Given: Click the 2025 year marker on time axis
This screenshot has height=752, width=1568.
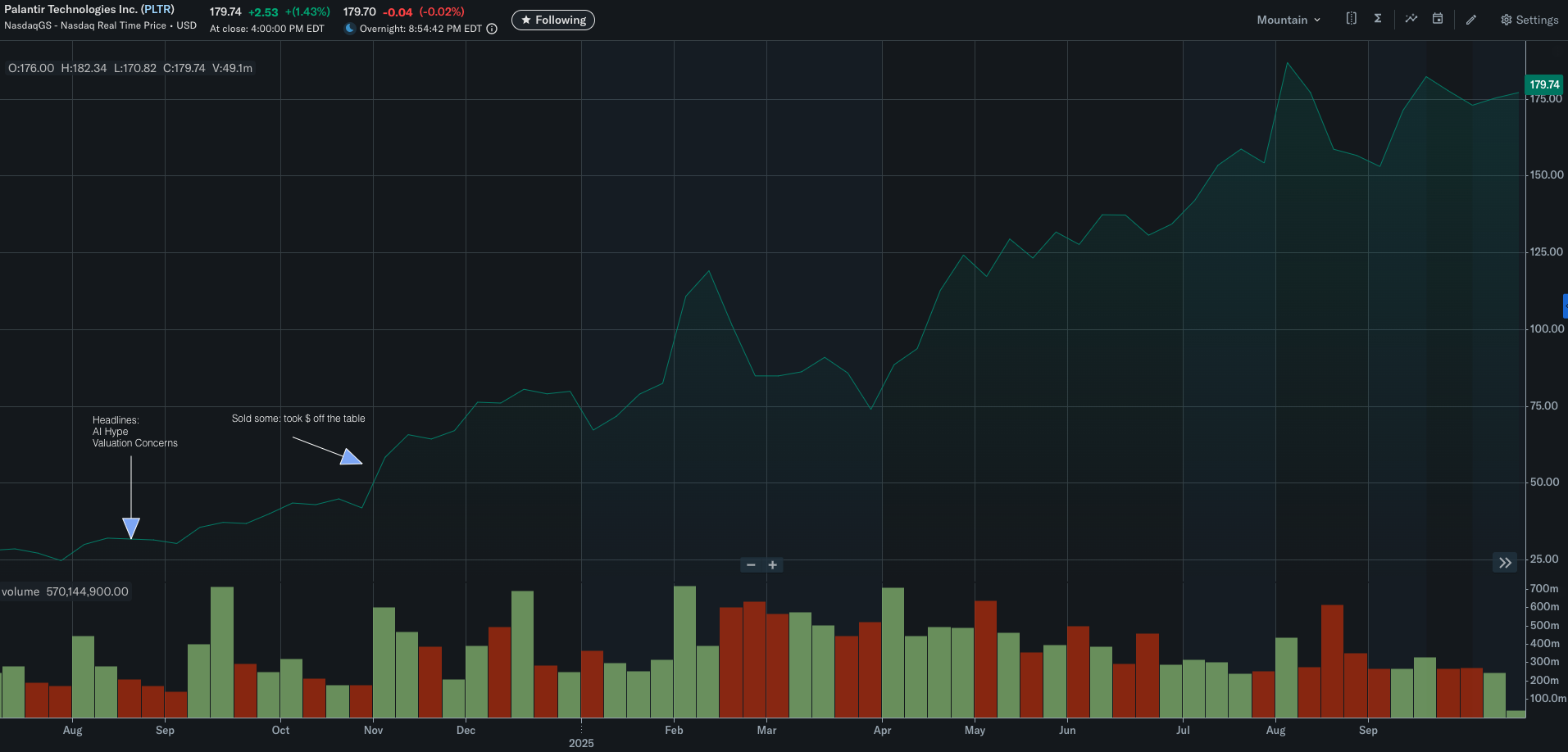Looking at the screenshot, I should coord(581,743).
